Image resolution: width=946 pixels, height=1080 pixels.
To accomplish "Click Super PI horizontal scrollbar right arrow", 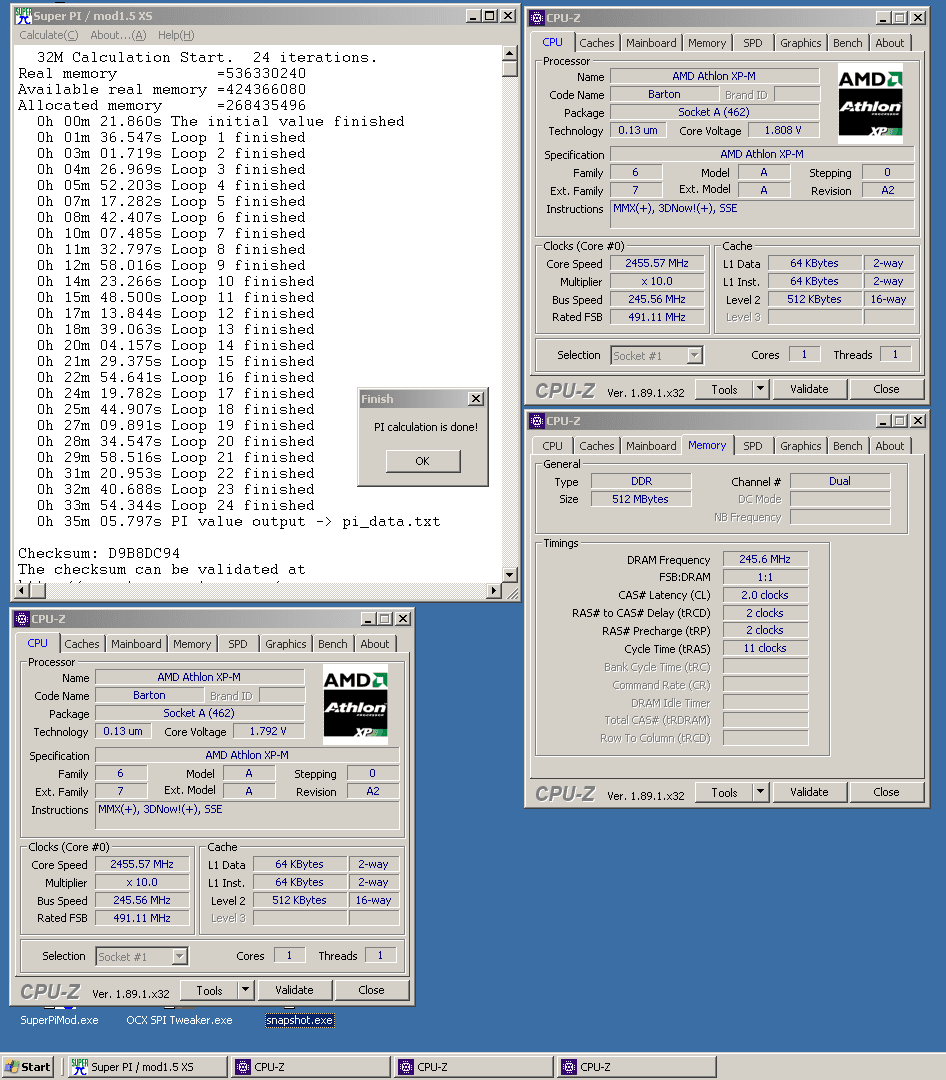I will coord(493,590).
